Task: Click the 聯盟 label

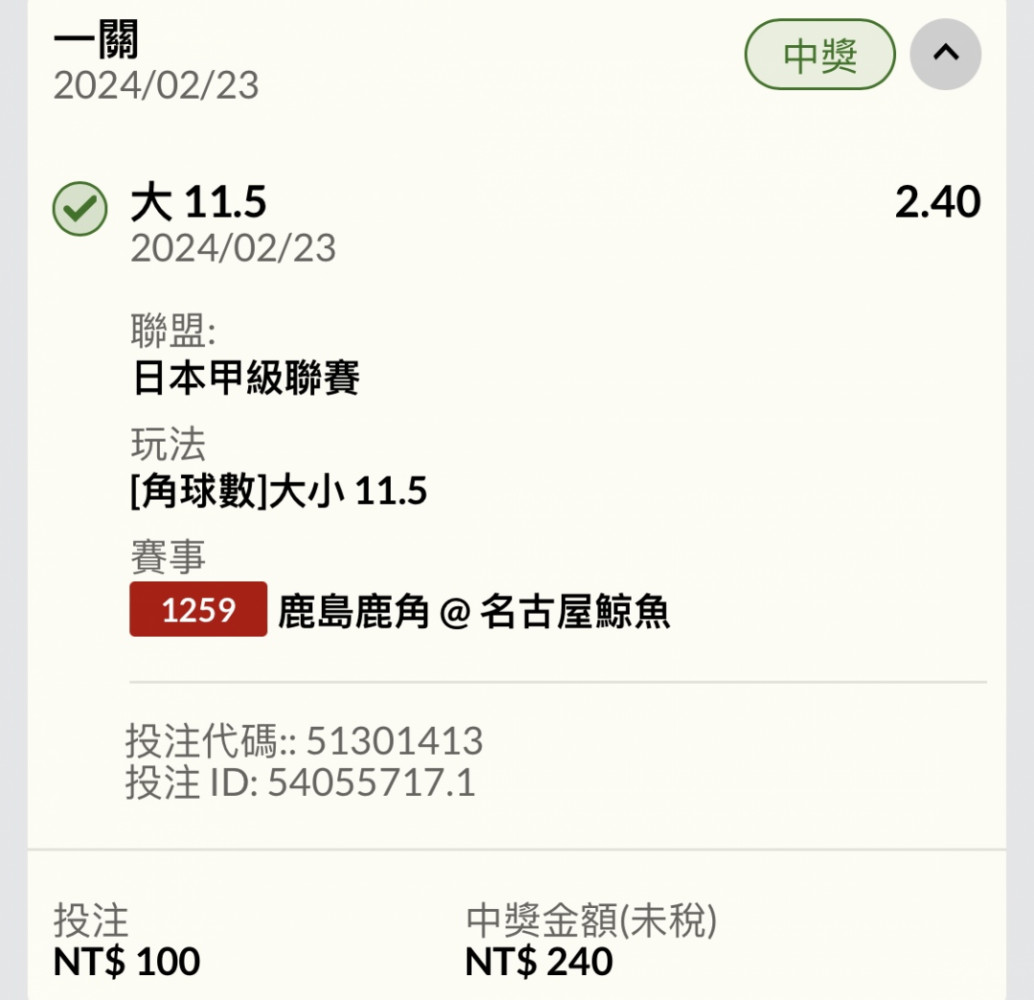Action: click(173, 330)
